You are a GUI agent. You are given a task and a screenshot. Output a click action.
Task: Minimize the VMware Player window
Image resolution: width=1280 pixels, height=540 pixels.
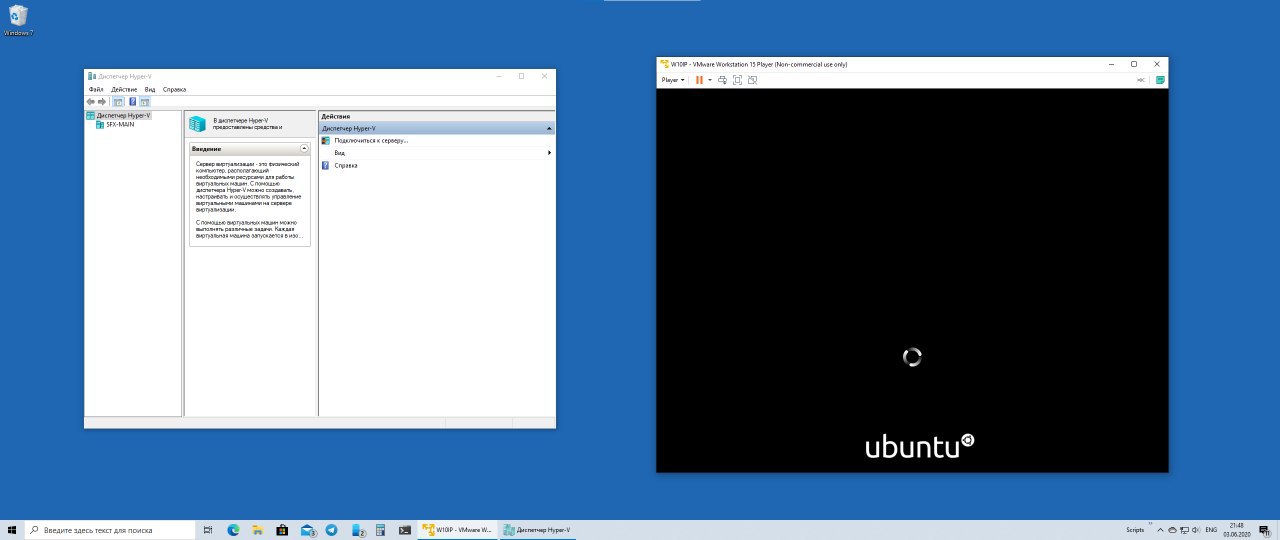click(1112, 64)
